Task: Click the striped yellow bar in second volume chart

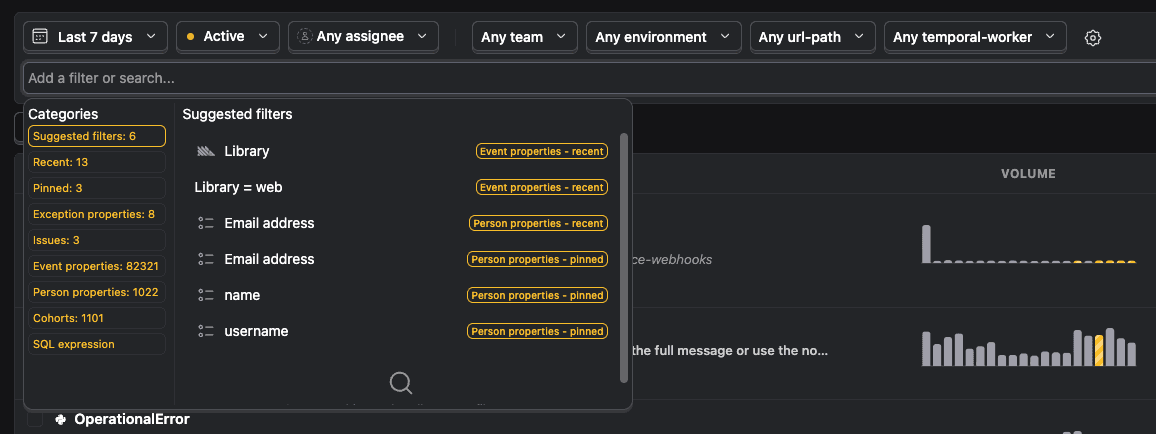Action: click(x=1099, y=351)
